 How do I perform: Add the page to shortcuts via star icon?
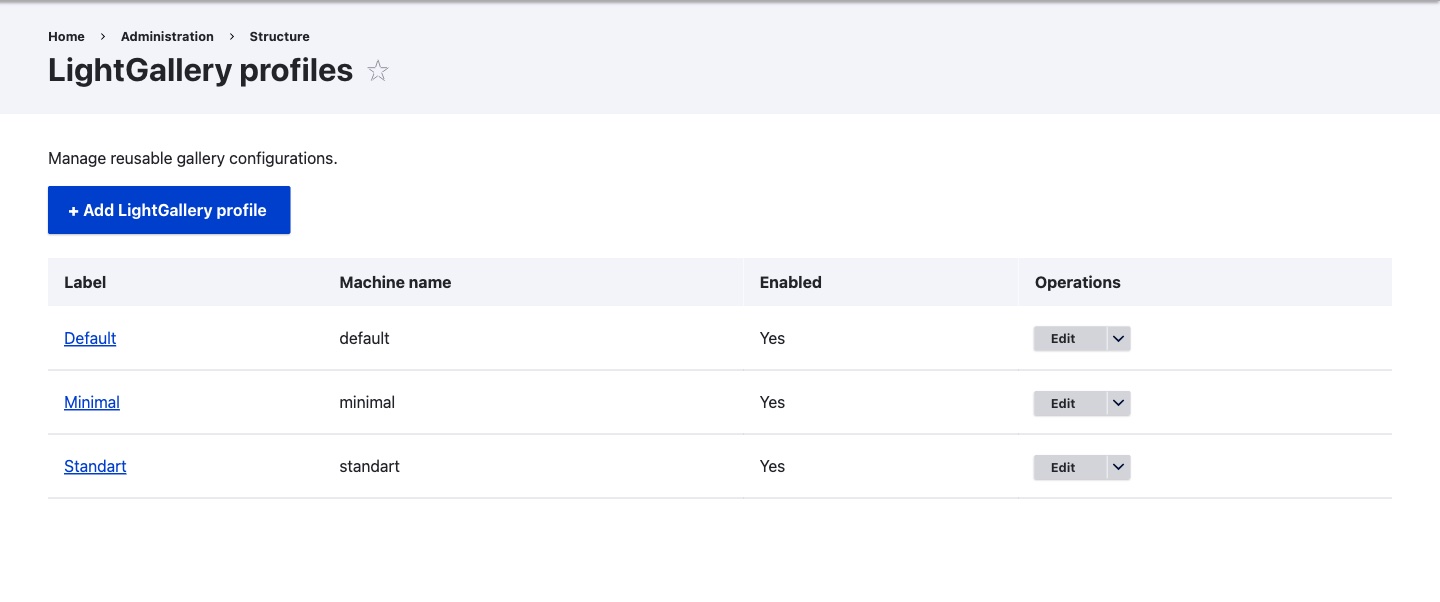coord(377,71)
